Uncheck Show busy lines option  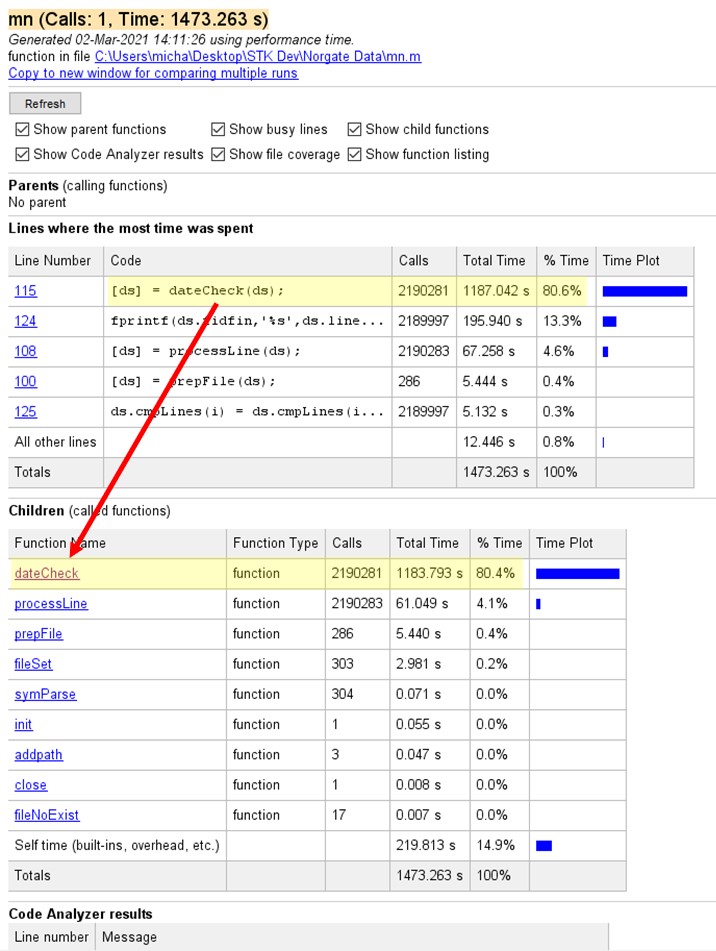point(218,130)
